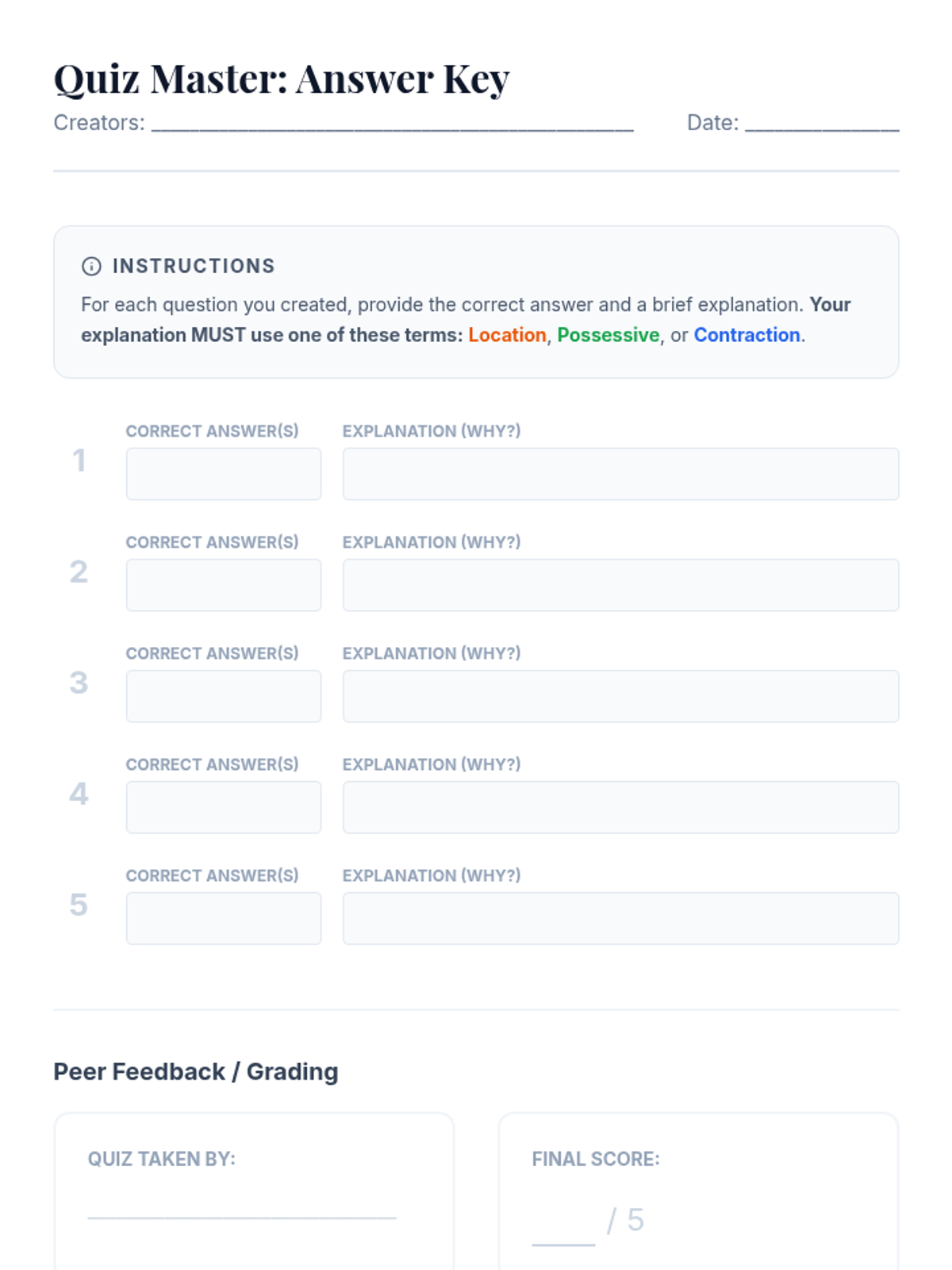The width and height of the screenshot is (952, 1270).
Task: Click the Quiz Master: Answer Key title
Action: tap(282, 79)
